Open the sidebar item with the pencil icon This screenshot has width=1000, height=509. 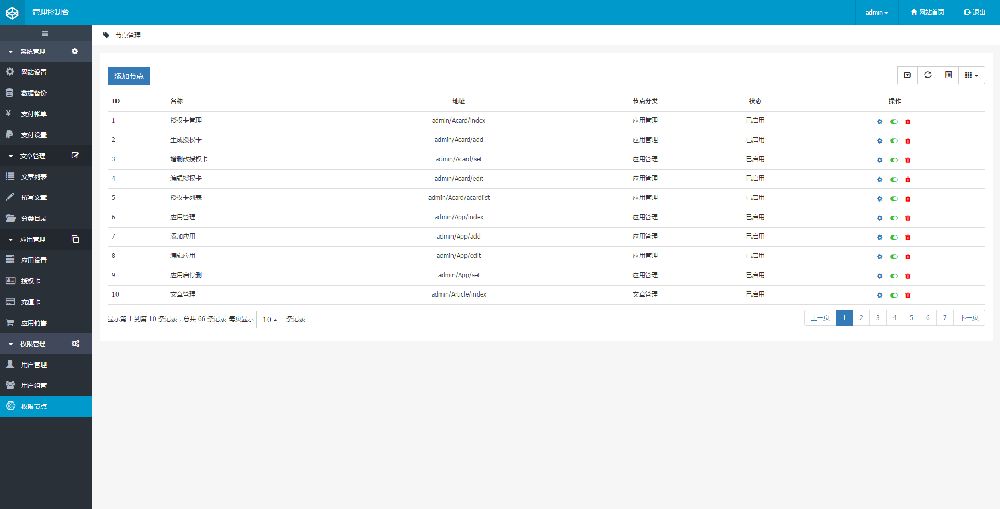(46, 197)
